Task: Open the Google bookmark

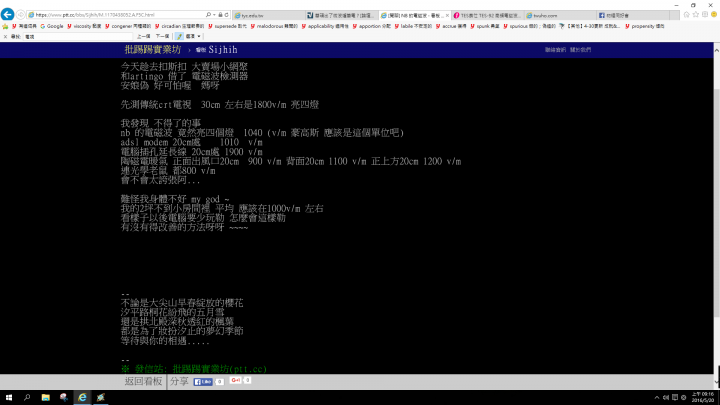Action: [x=51, y=26]
